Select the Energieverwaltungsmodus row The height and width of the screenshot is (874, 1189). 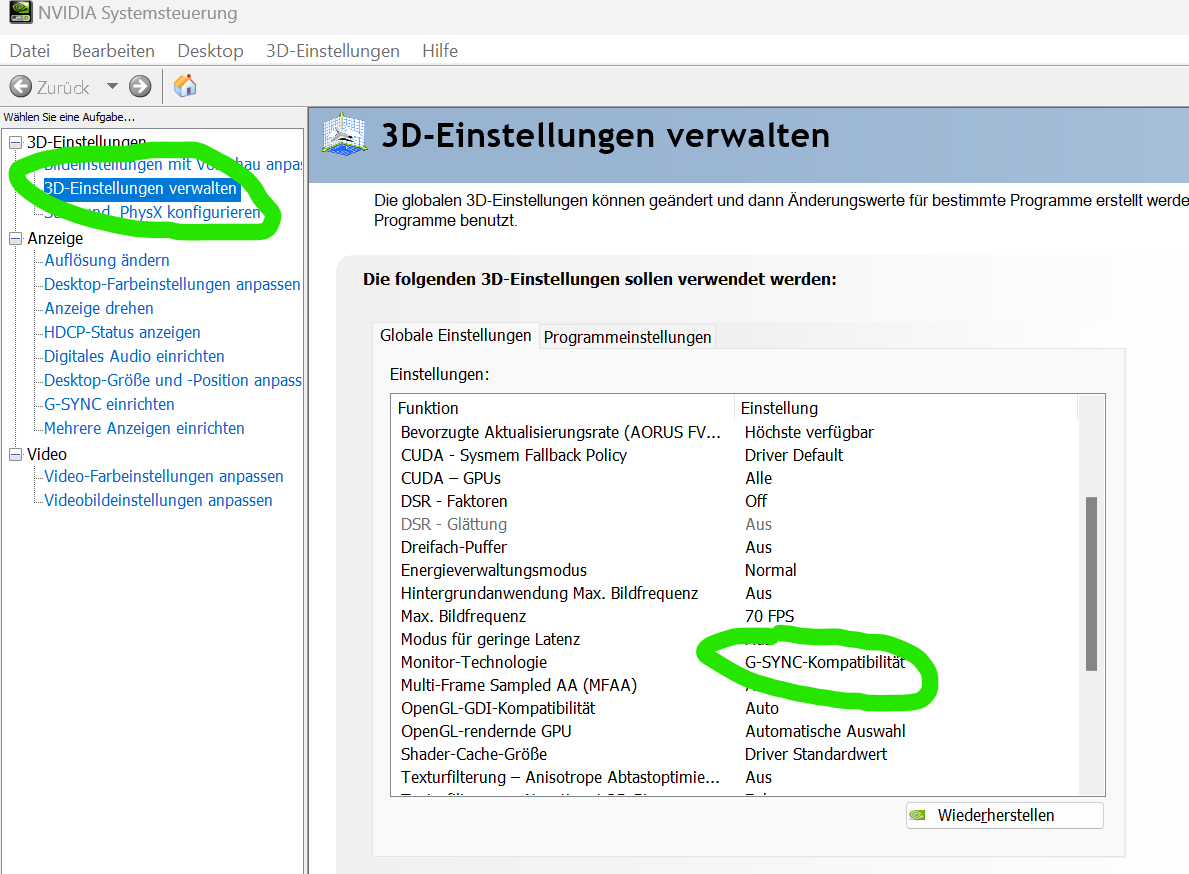734,570
